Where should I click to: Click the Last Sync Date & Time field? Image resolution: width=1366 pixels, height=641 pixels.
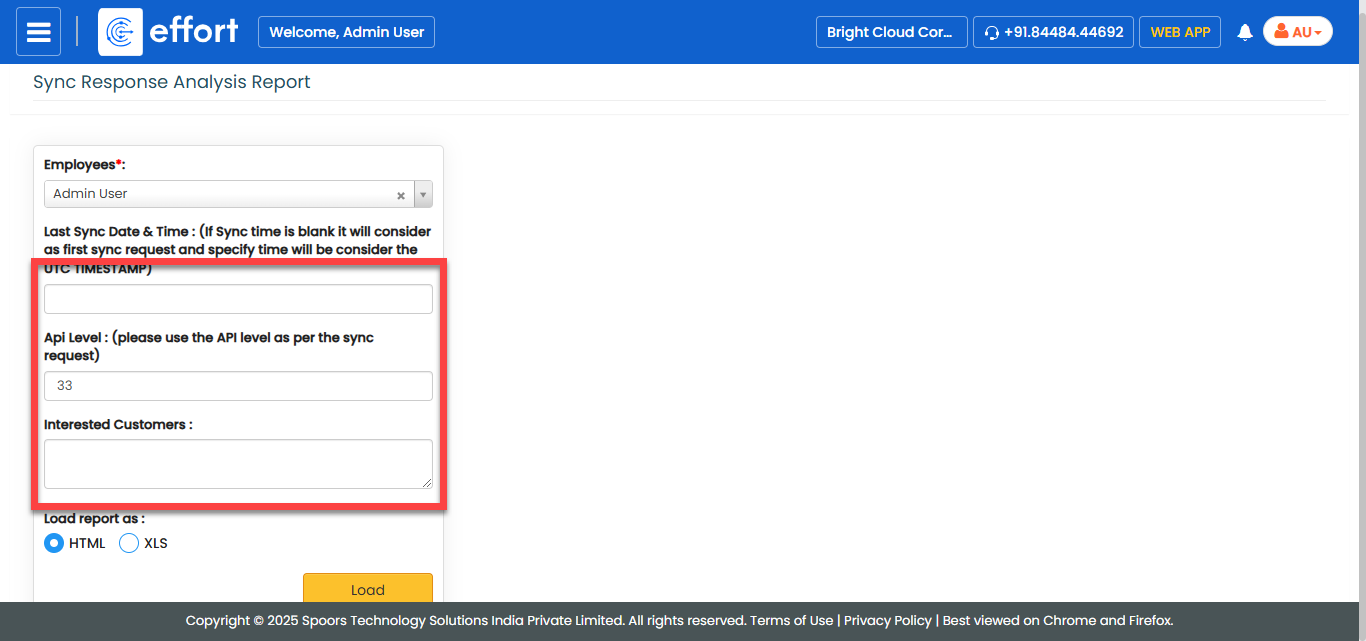click(238, 299)
